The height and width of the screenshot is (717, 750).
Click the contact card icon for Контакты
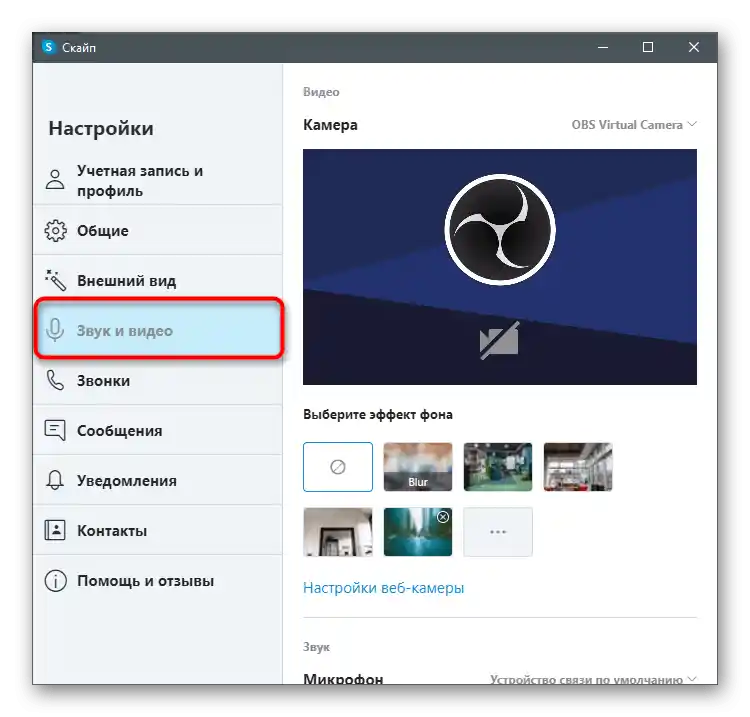tap(55, 530)
